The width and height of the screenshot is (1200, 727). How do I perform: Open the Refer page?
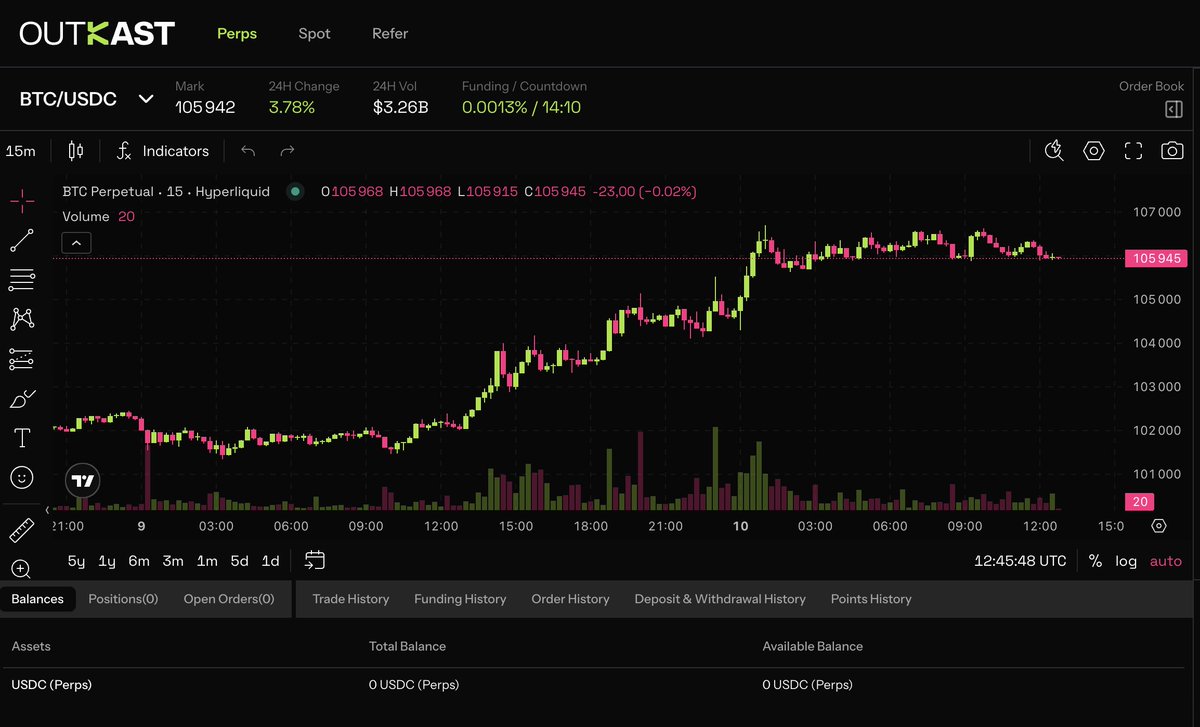pyautogui.click(x=390, y=33)
